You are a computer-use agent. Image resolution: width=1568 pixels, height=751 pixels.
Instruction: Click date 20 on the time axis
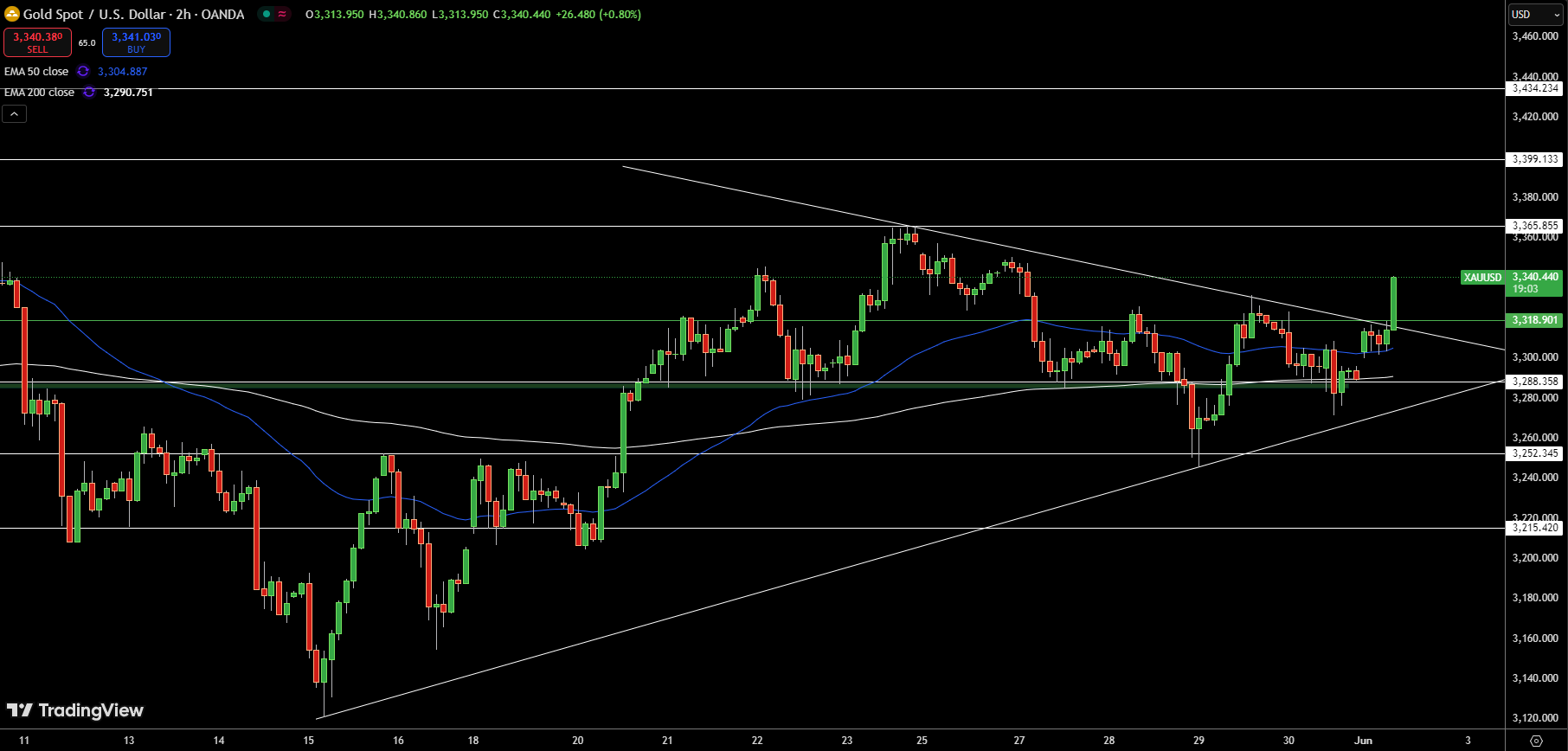click(x=578, y=741)
